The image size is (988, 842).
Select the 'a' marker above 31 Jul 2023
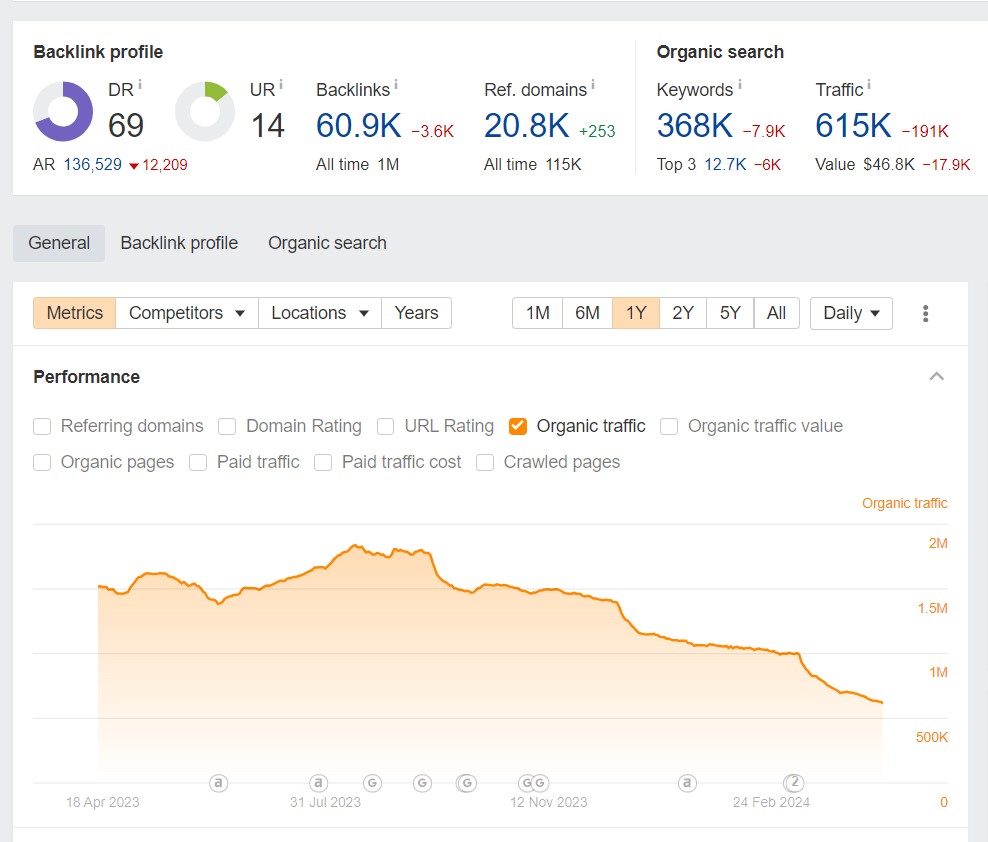[319, 783]
